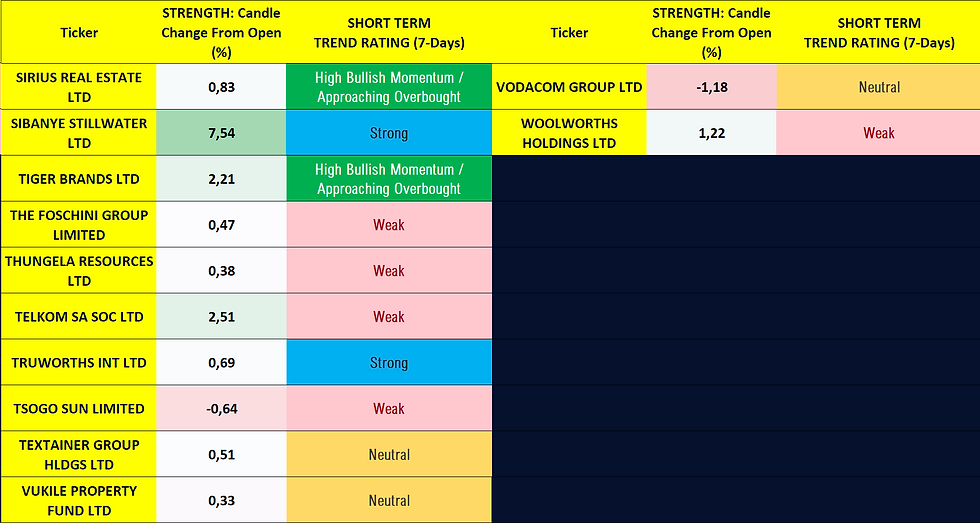Select the -1,18 value for Vodacom

tap(711, 87)
